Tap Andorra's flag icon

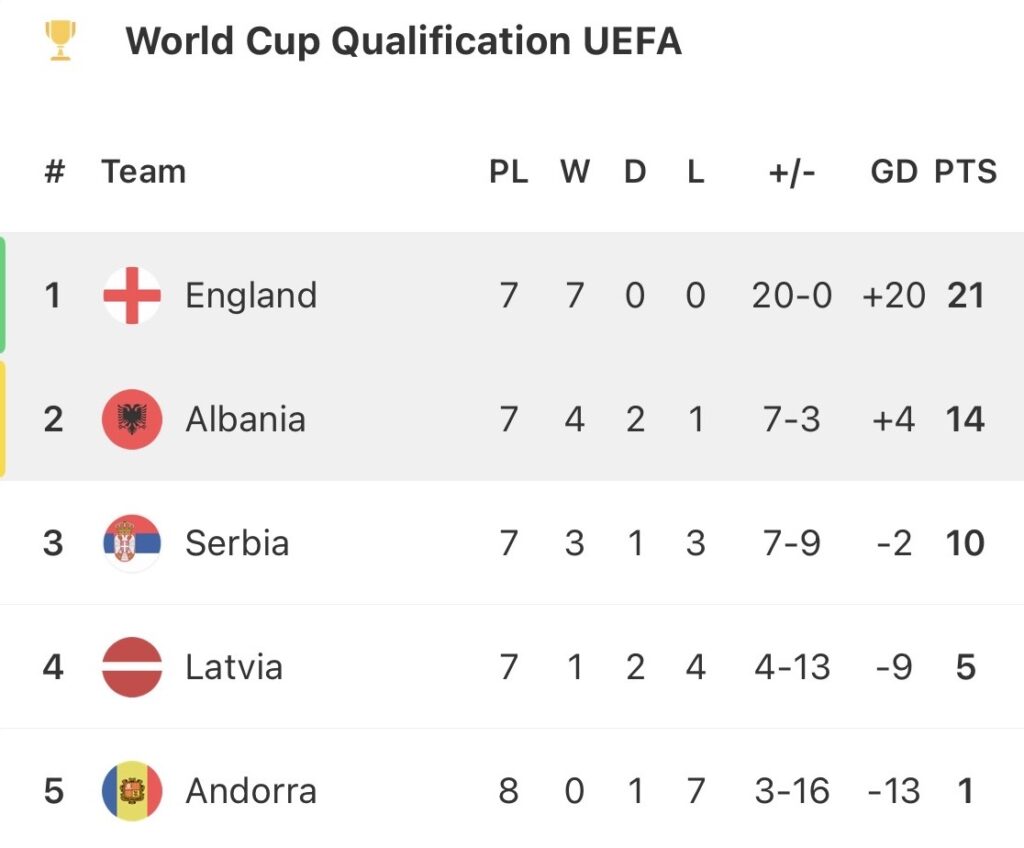pyautogui.click(x=132, y=791)
